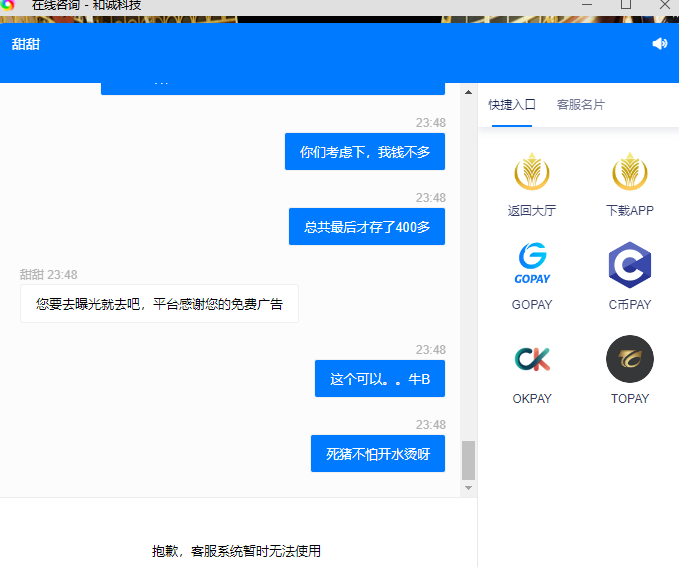Click the scrollbar up arrow
Screen dimensions: 679x567
click(468, 92)
